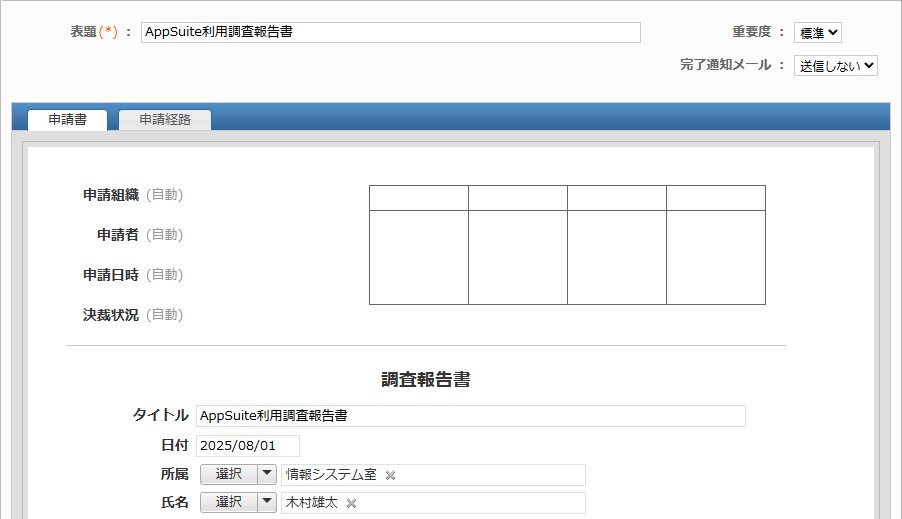The height and width of the screenshot is (519, 902).
Task: Switch to the 申請経路 tab
Action: (x=165, y=120)
